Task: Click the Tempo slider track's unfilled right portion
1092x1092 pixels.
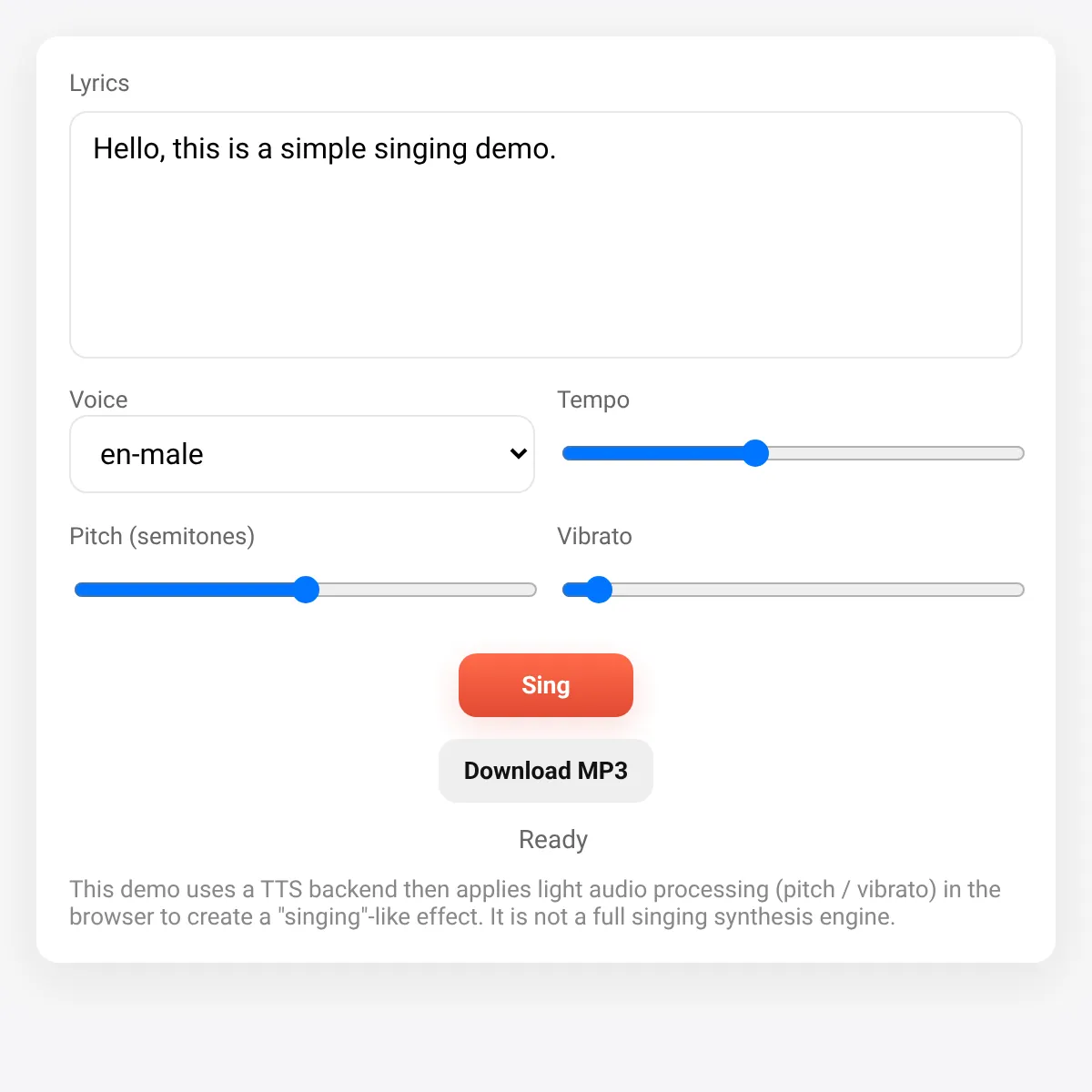Action: (x=896, y=453)
